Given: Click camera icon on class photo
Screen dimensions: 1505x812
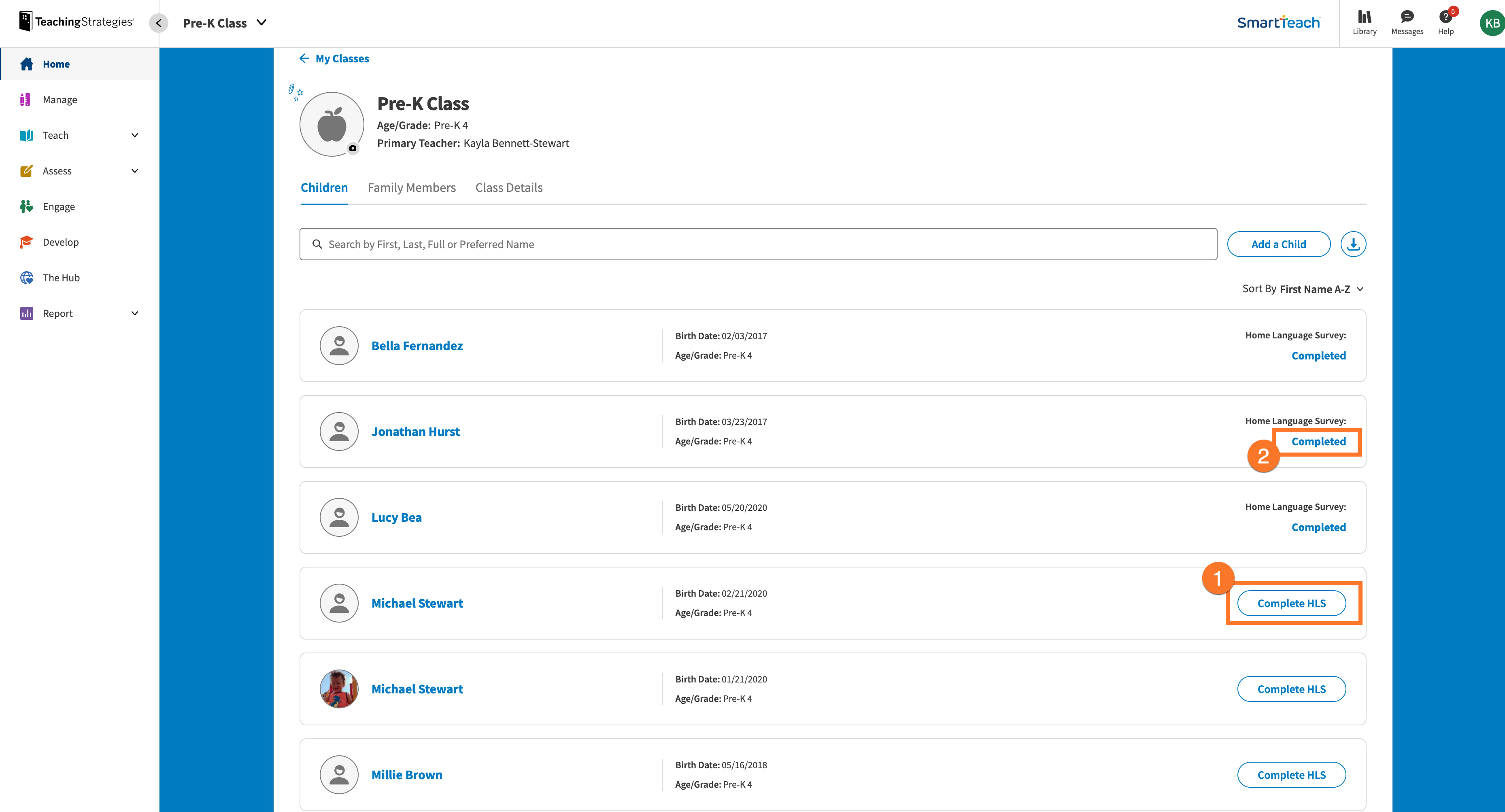Looking at the screenshot, I should pos(352,149).
